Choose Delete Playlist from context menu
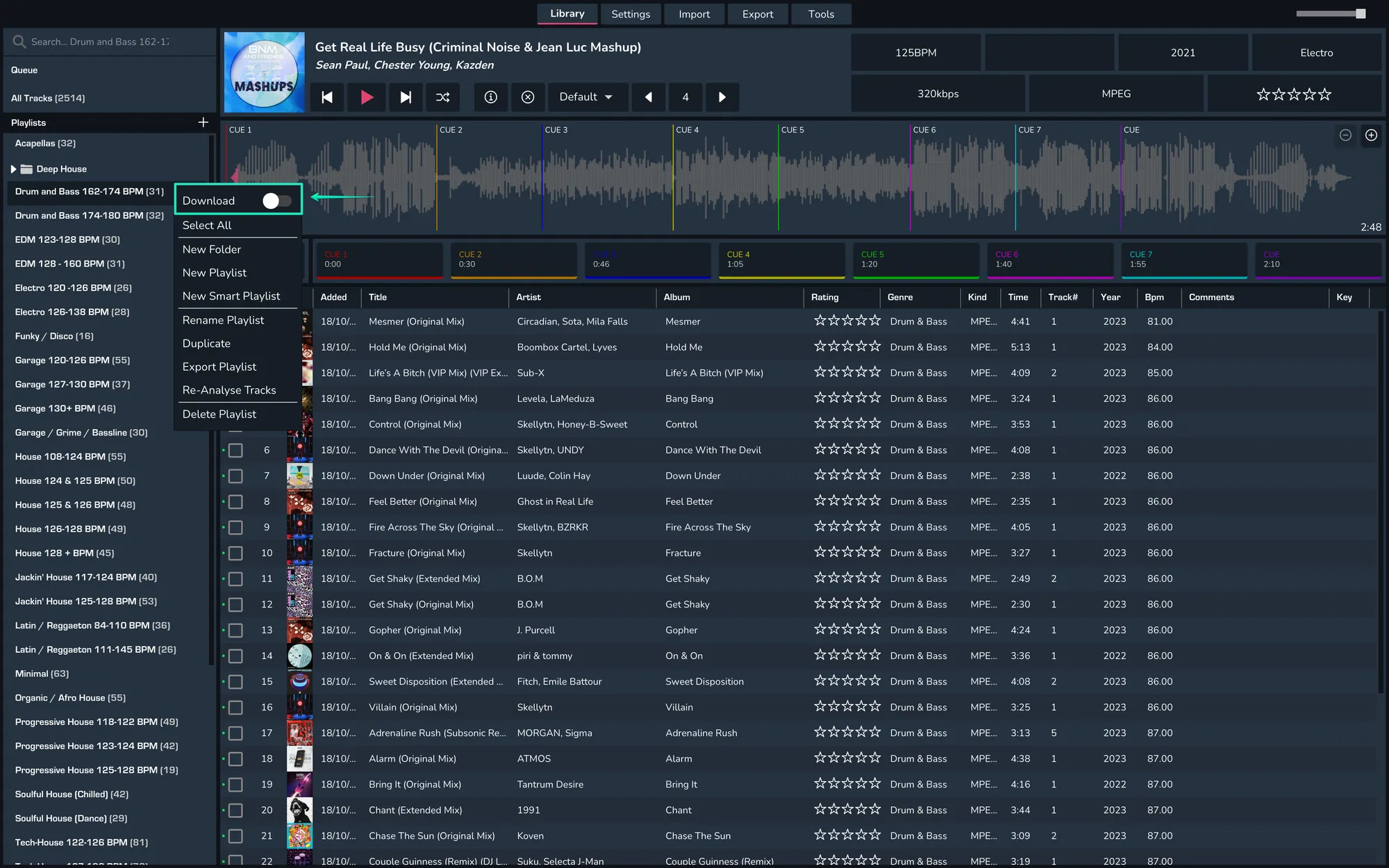Screen dimensions: 1389x868 pos(219,414)
